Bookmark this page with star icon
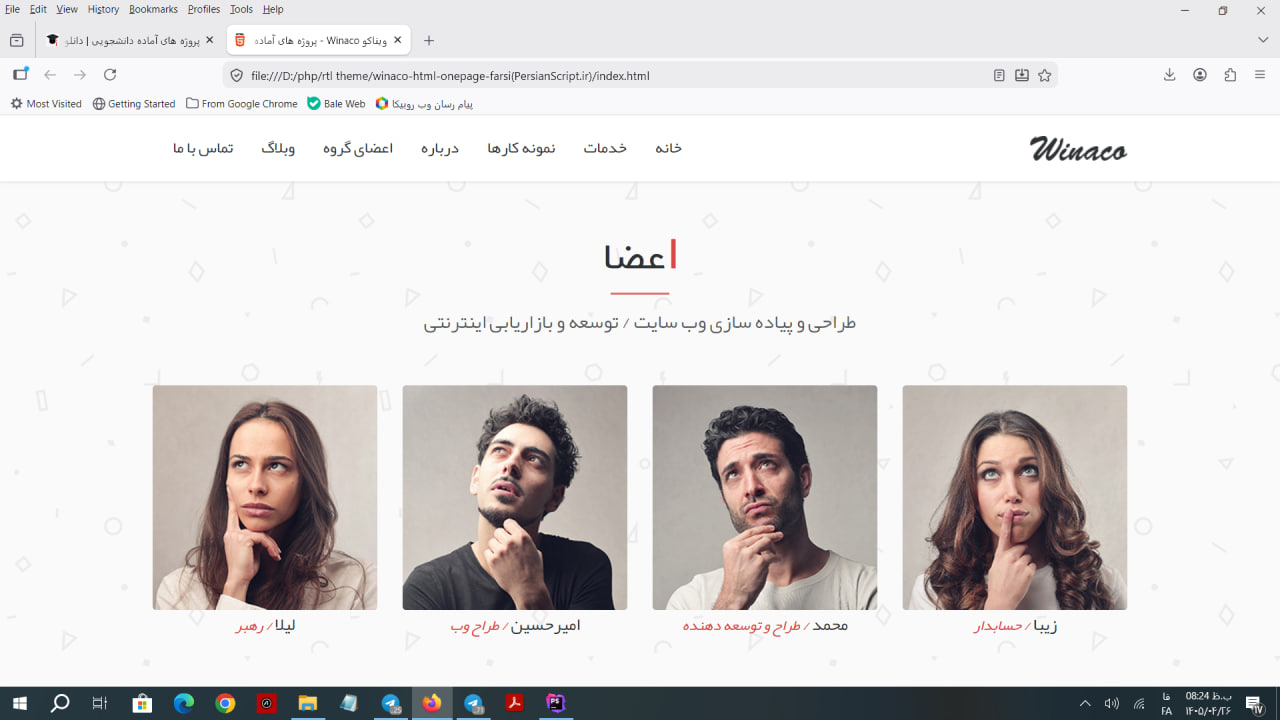 [1045, 75]
